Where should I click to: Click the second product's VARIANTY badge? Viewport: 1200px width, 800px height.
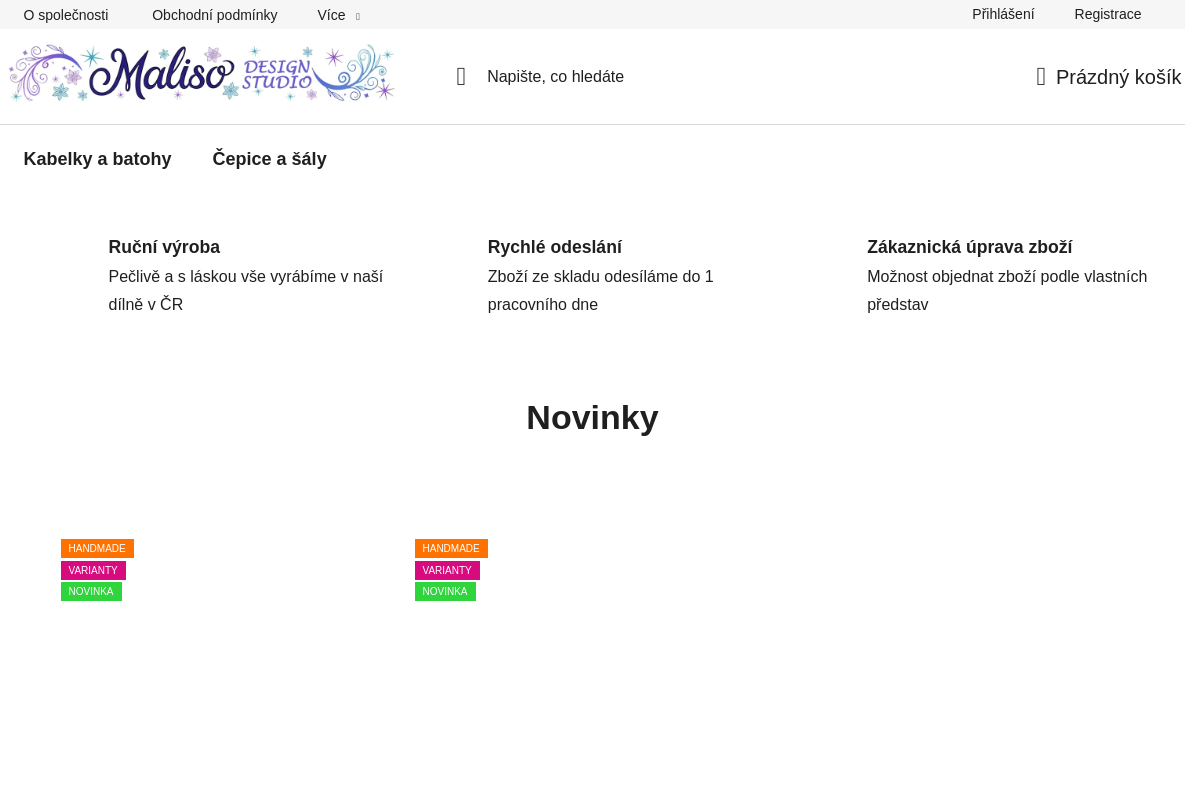pos(447,570)
